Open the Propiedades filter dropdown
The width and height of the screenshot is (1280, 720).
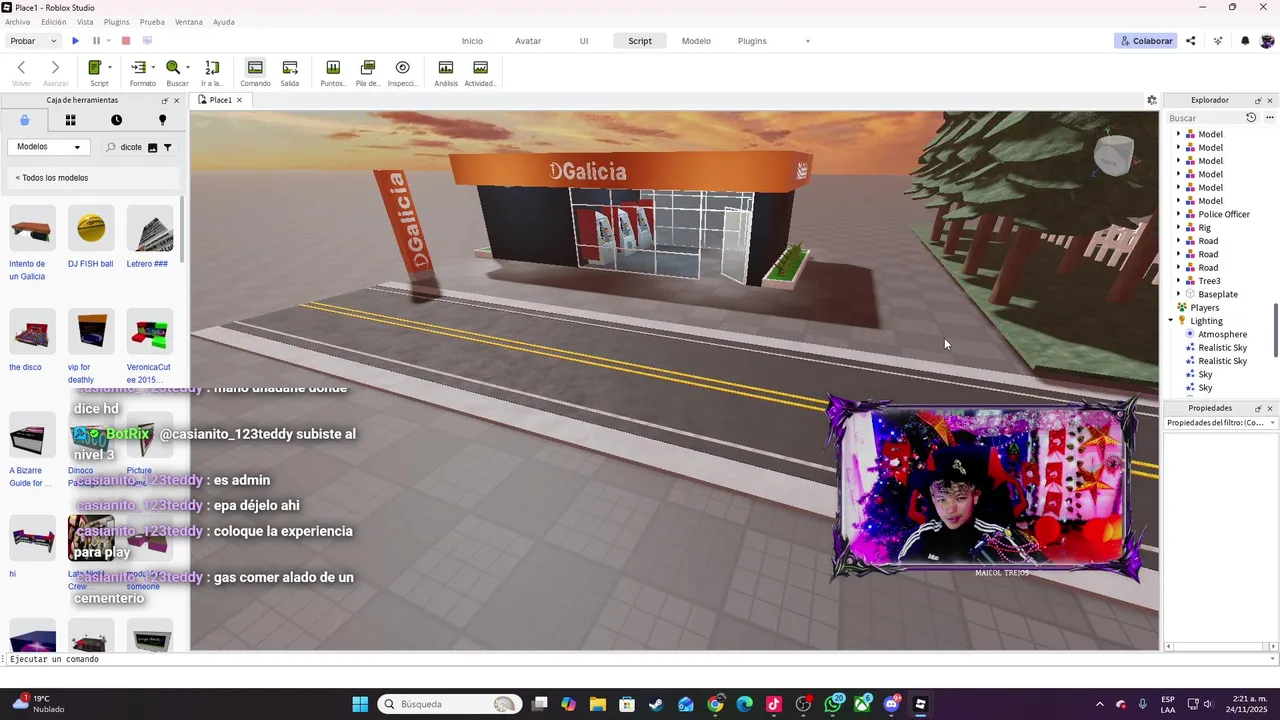[x=1221, y=423]
